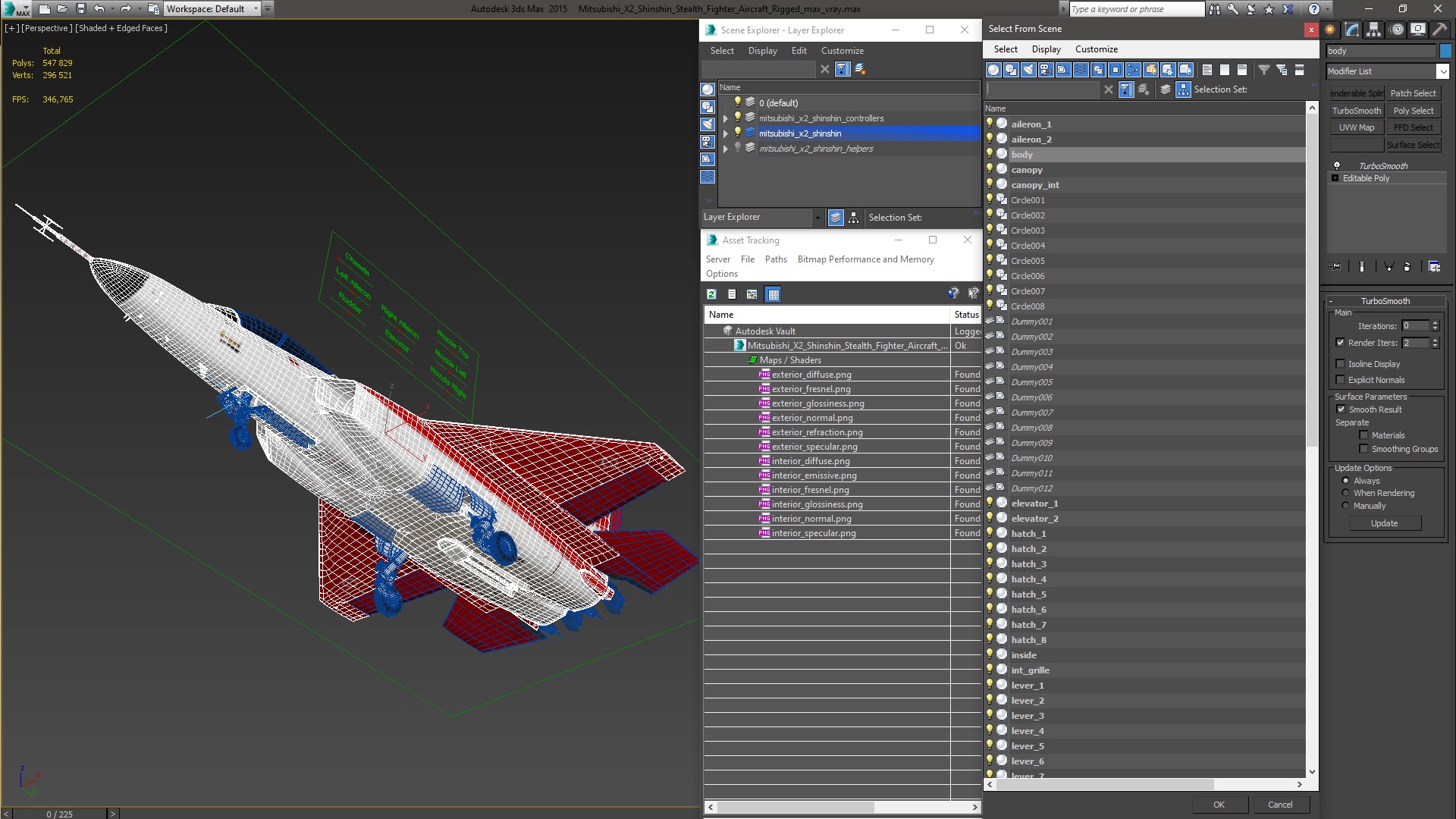Screen dimensions: 1456x819
Task: Toggle Display Lights filter in Select From Scene
Action: [1028, 70]
